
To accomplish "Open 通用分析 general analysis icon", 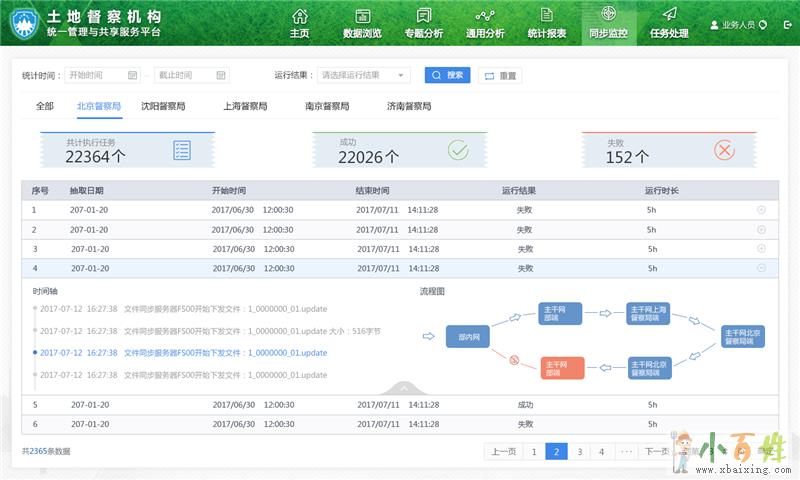I will click(485, 22).
